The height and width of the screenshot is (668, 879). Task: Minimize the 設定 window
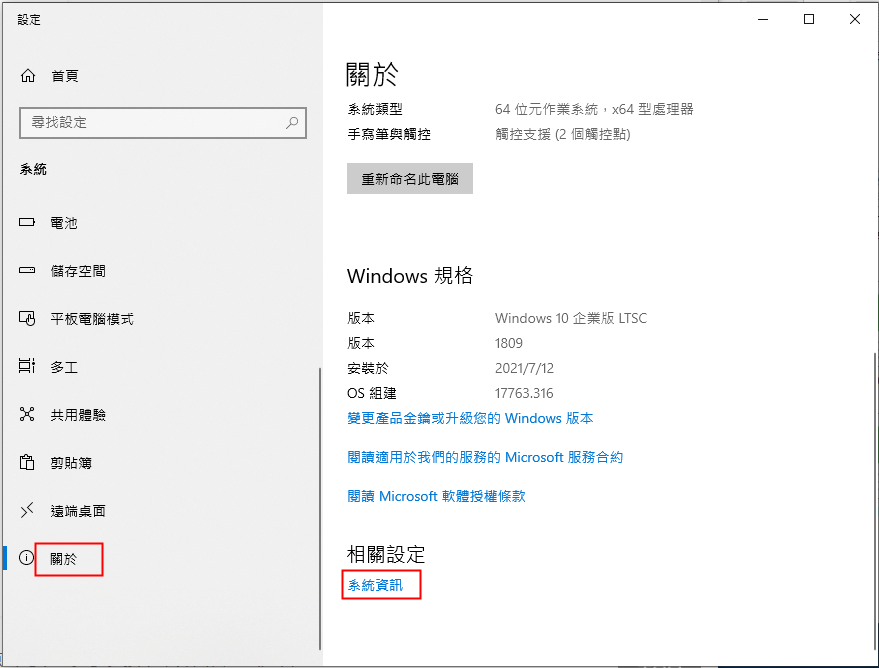tap(763, 19)
